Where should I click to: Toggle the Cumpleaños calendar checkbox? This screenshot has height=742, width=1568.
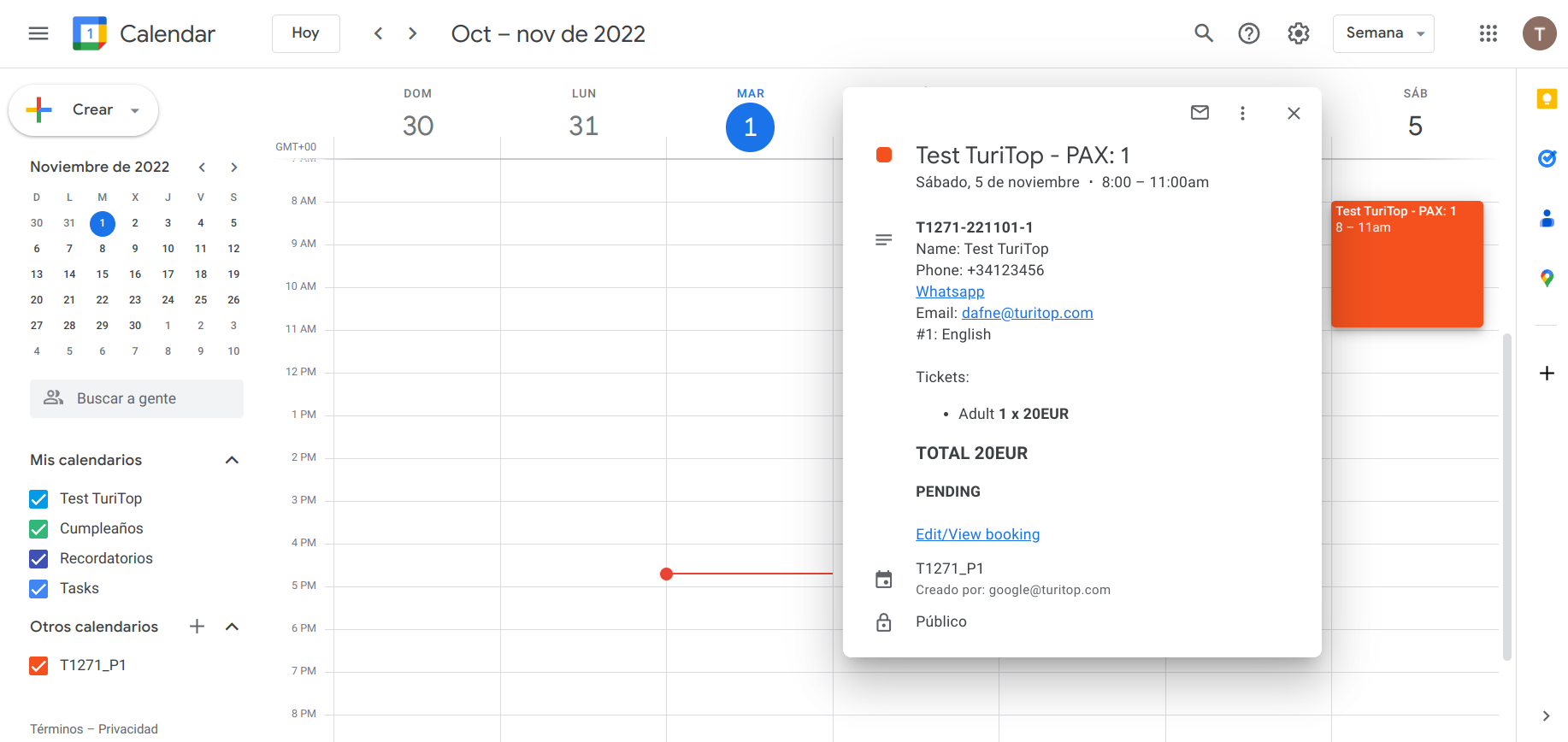pos(38,529)
